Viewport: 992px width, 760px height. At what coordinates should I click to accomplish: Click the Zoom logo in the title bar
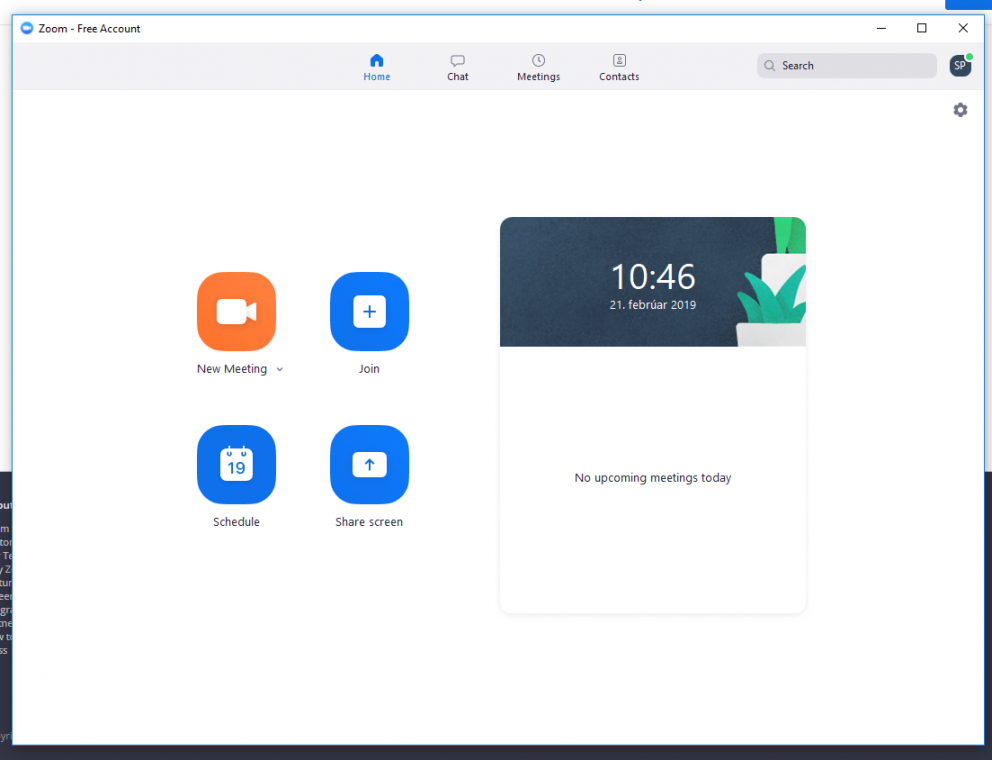pos(27,28)
